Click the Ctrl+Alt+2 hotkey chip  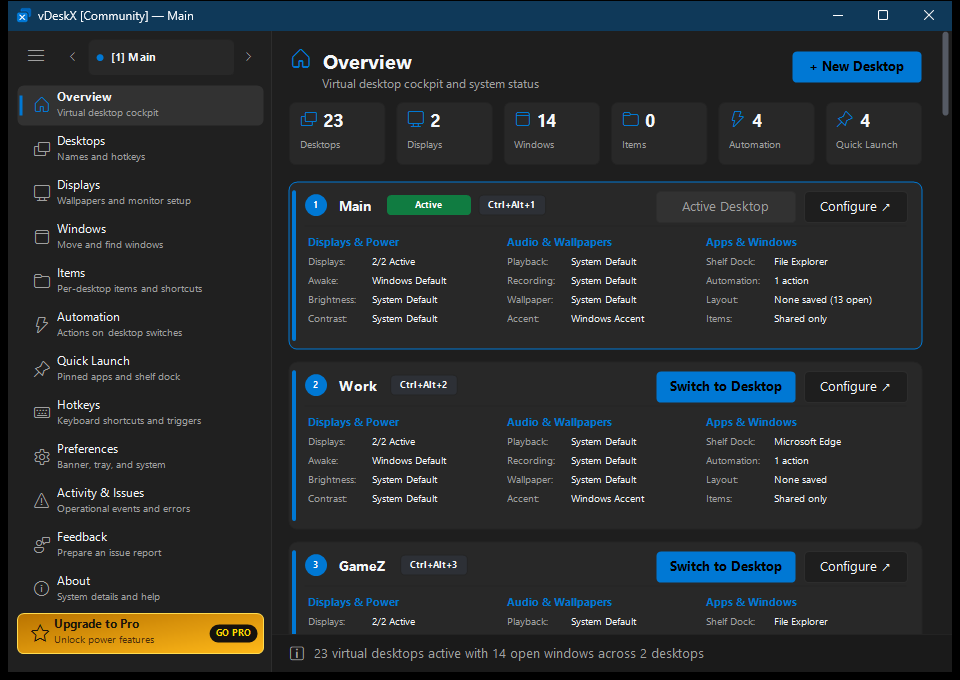424,385
